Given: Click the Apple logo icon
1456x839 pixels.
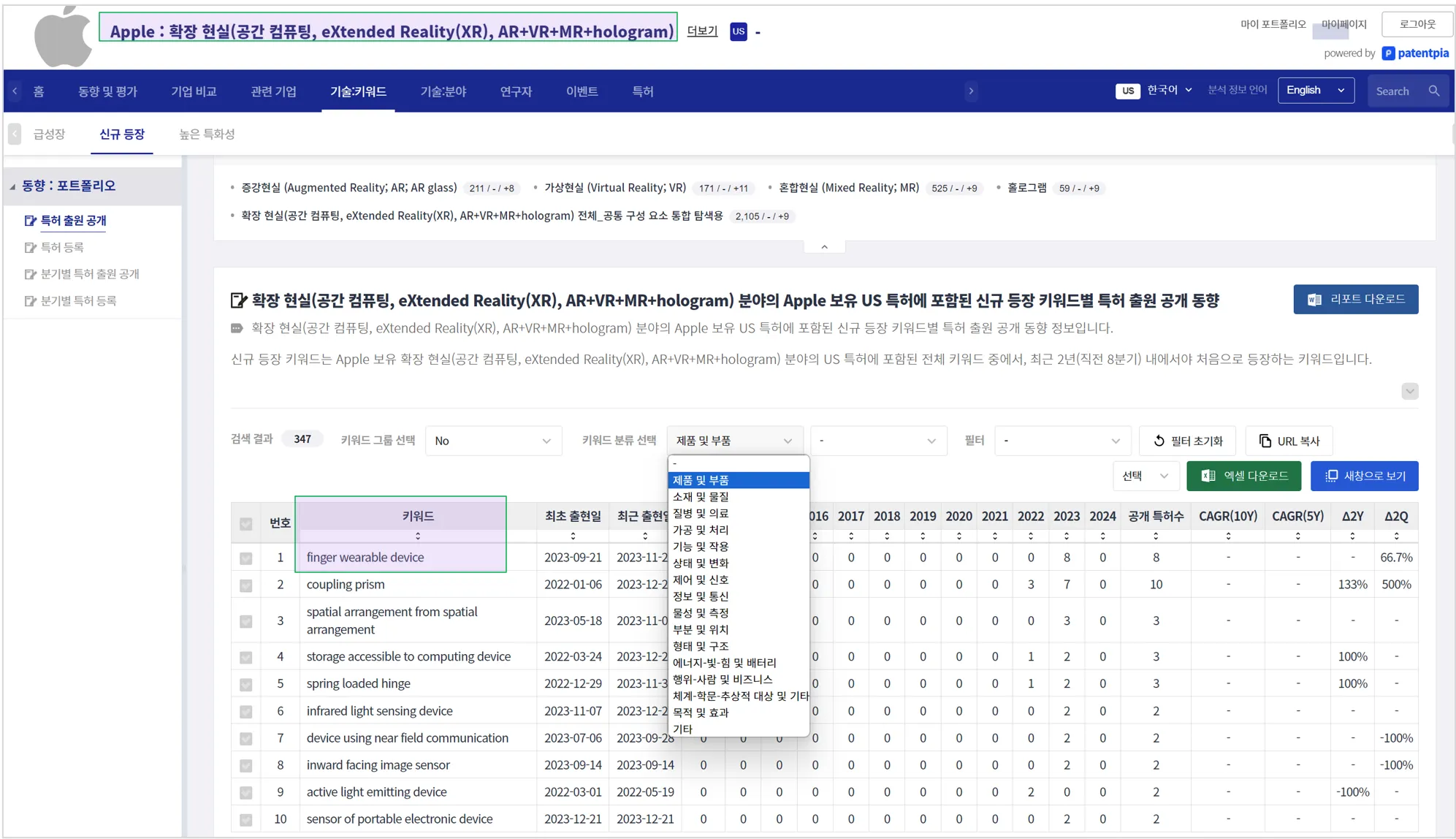Looking at the screenshot, I should 63,37.
